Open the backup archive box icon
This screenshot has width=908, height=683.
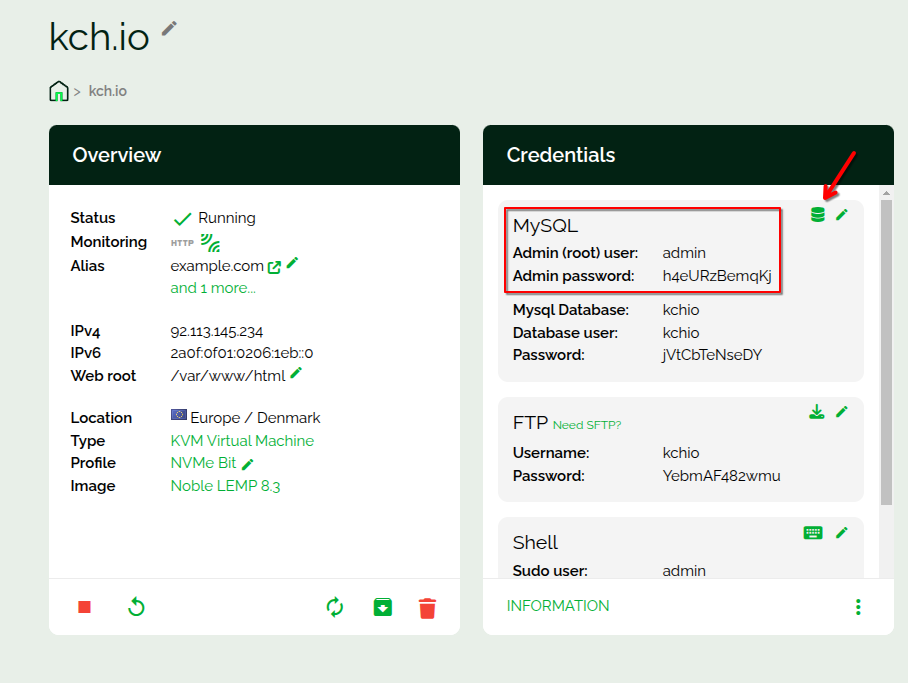(382, 607)
